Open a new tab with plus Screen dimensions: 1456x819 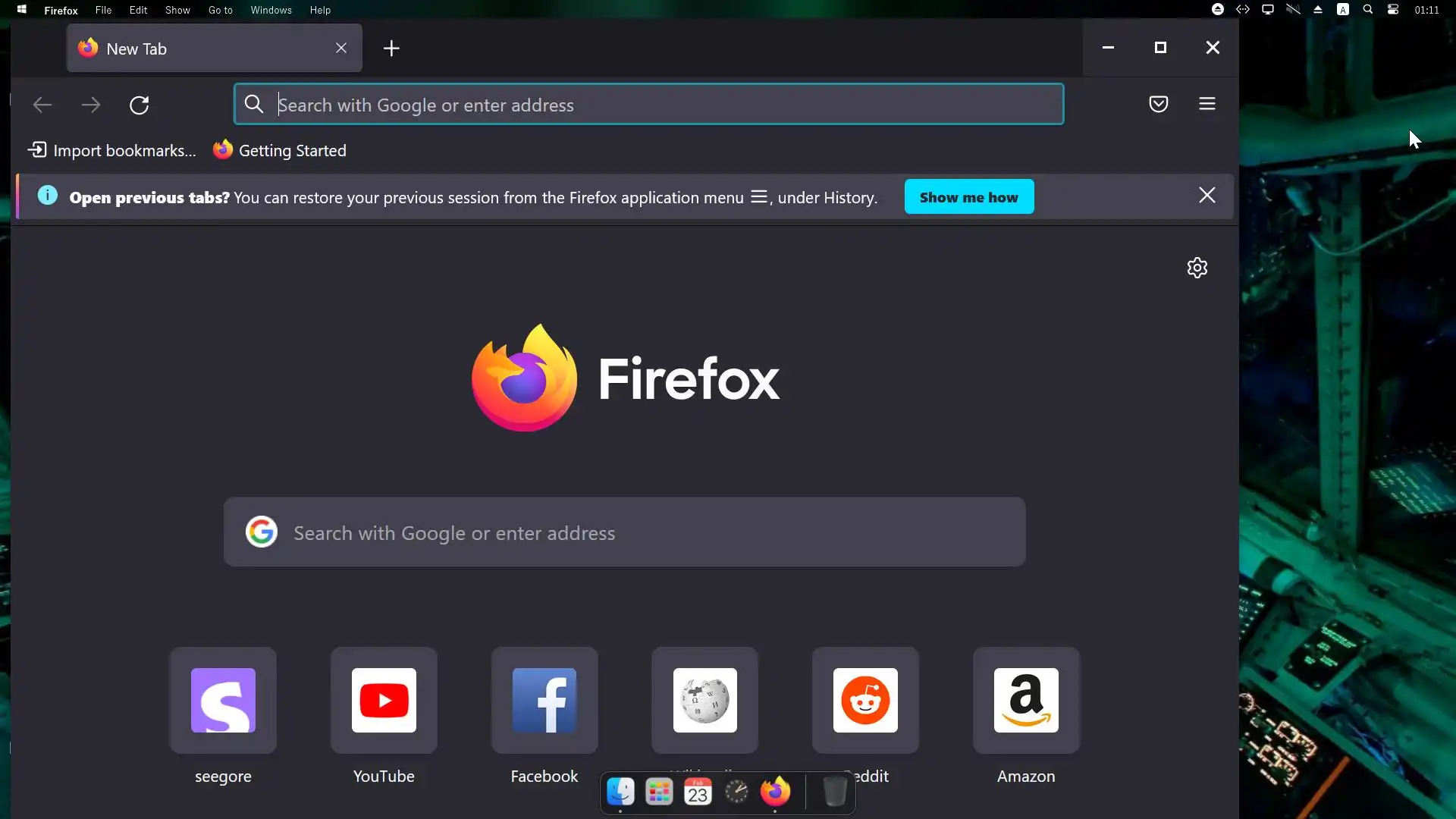391,49
